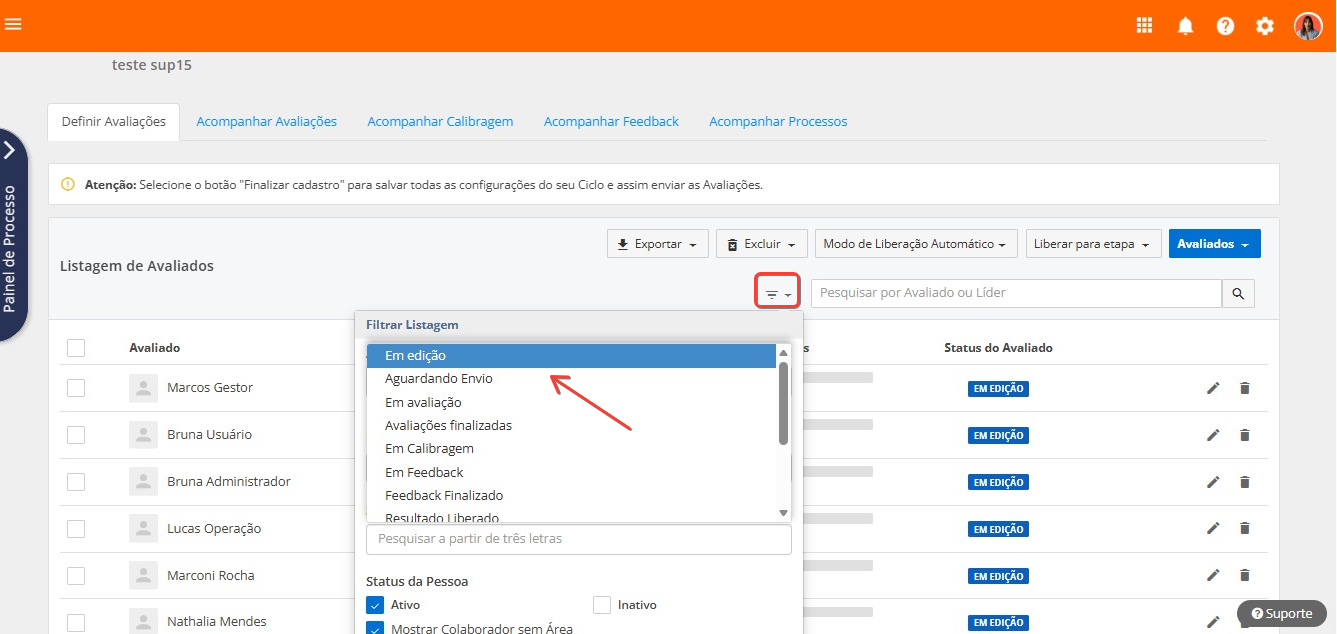Open the filter listing dropdown

pos(777,294)
